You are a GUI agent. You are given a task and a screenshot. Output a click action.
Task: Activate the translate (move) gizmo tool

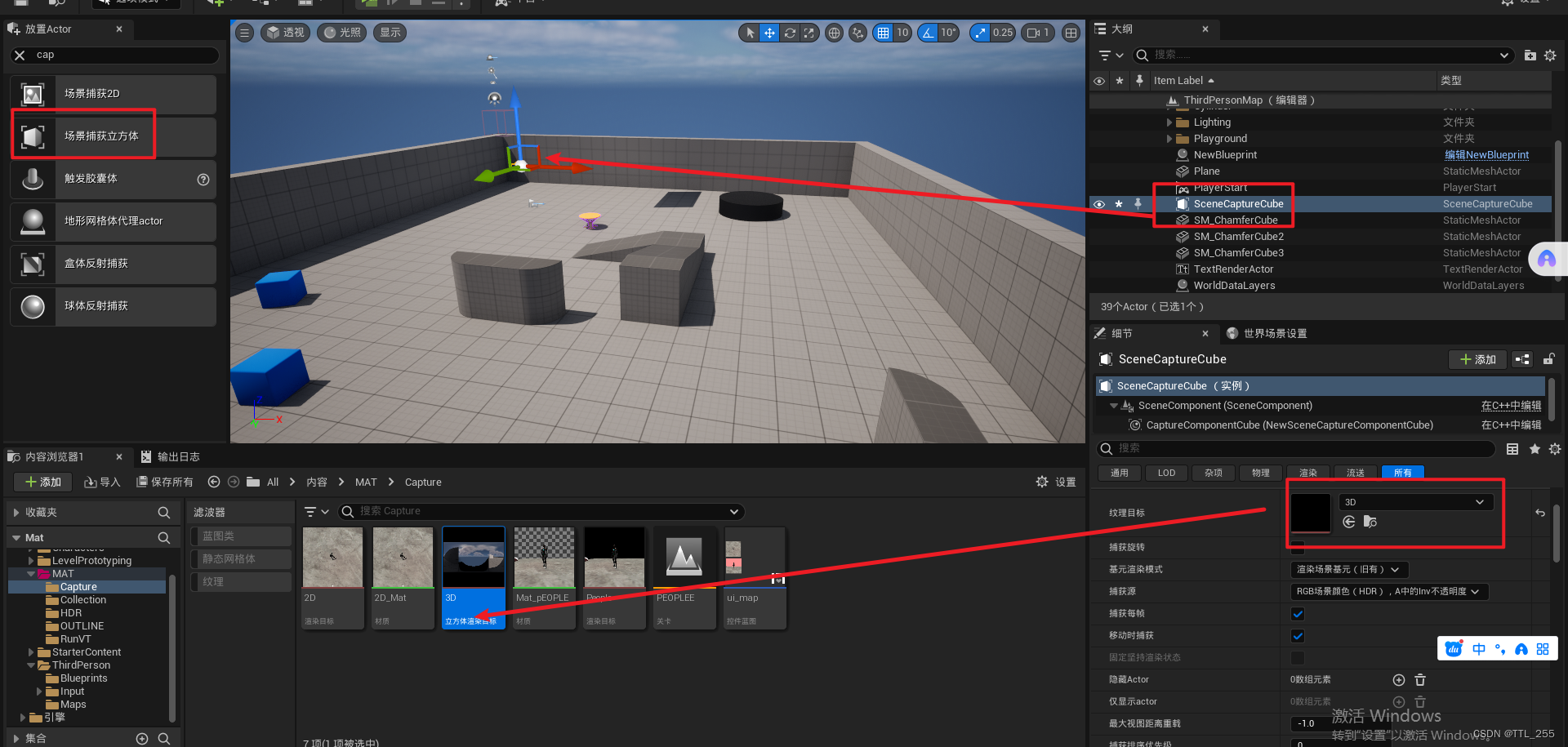coord(769,33)
